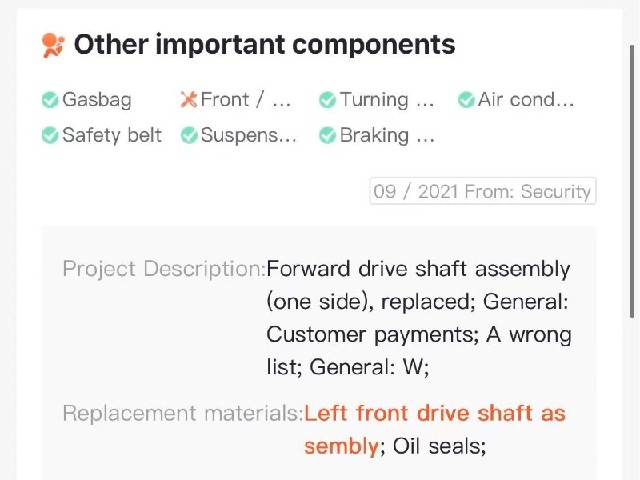Image resolution: width=640 pixels, height=480 pixels.
Task: Click the 09 / 2021 From: Security tag
Action: (483, 191)
